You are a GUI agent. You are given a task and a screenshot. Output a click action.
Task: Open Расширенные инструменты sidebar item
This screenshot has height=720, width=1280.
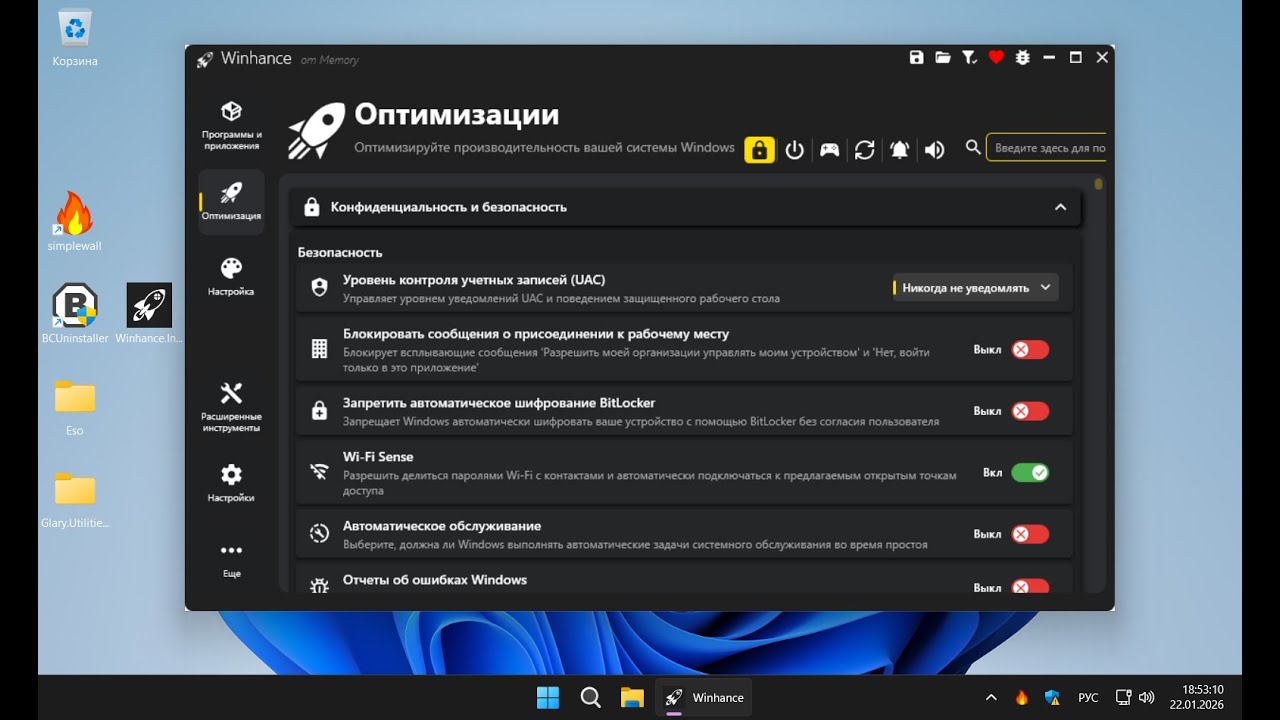[231, 406]
